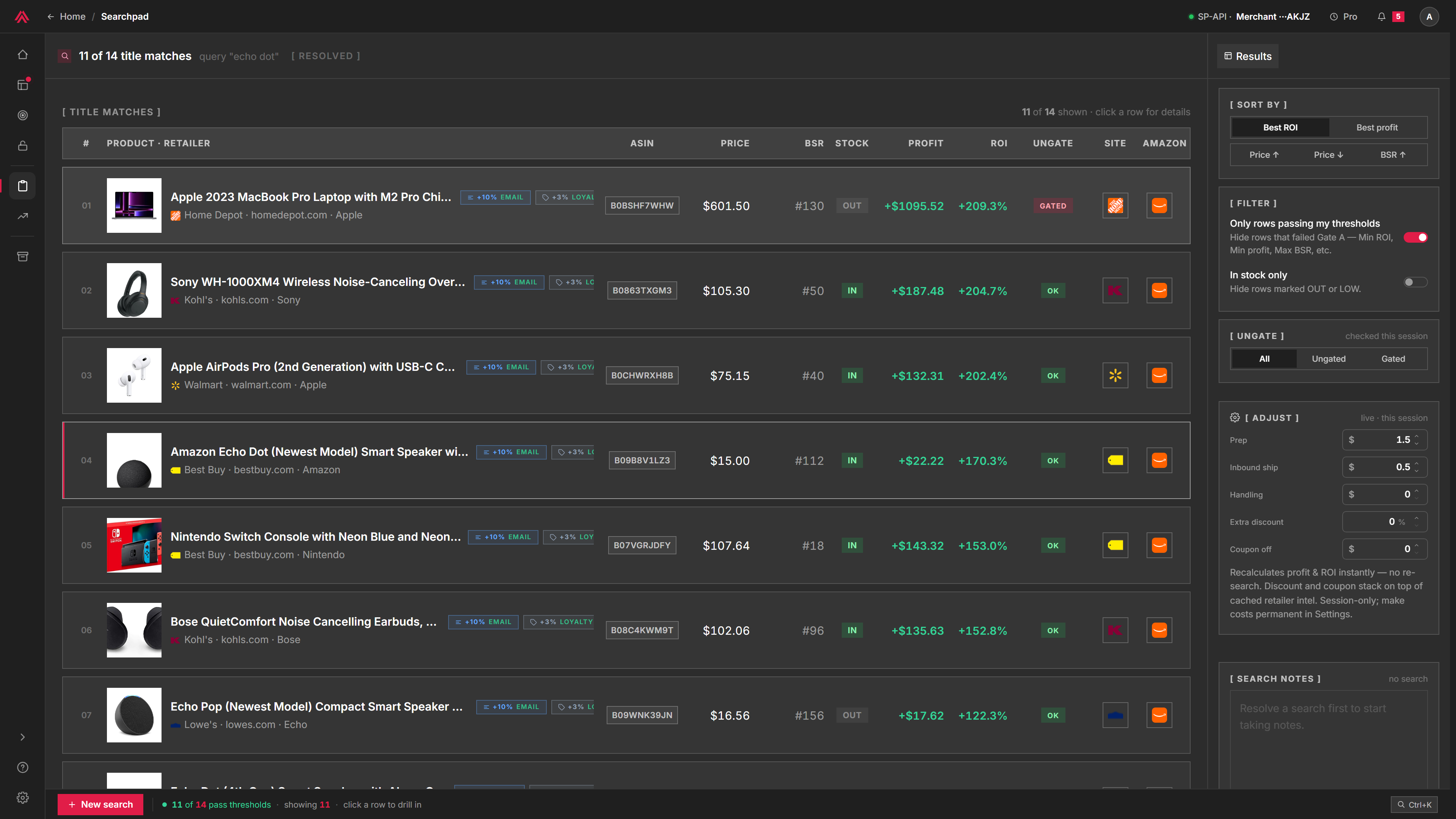Screen dimensions: 1456x819
Task: Open Amazon link for Echo Dot row
Action: (x=1159, y=460)
